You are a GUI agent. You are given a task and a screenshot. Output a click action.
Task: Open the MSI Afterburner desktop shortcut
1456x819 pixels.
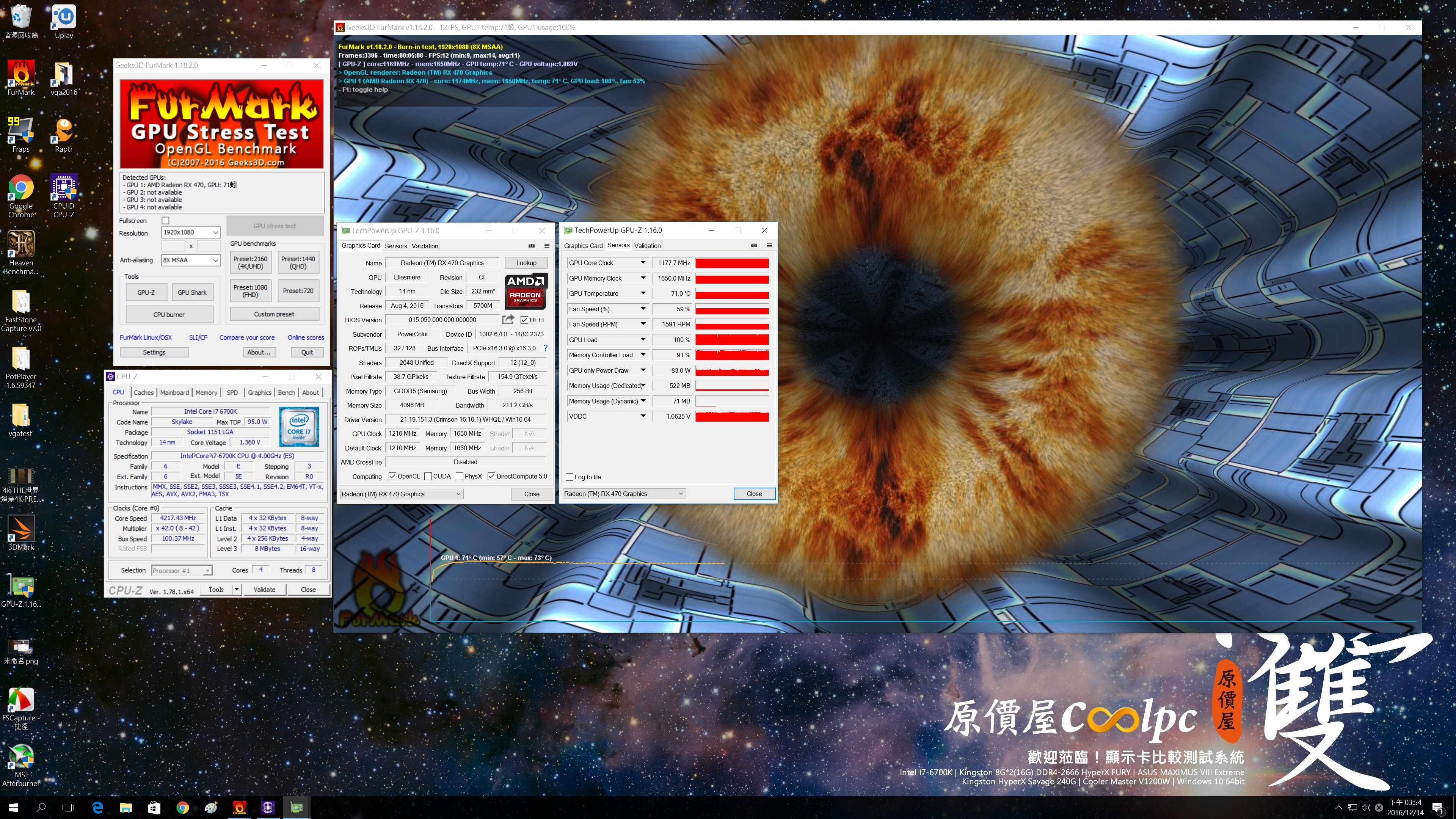[x=21, y=765]
